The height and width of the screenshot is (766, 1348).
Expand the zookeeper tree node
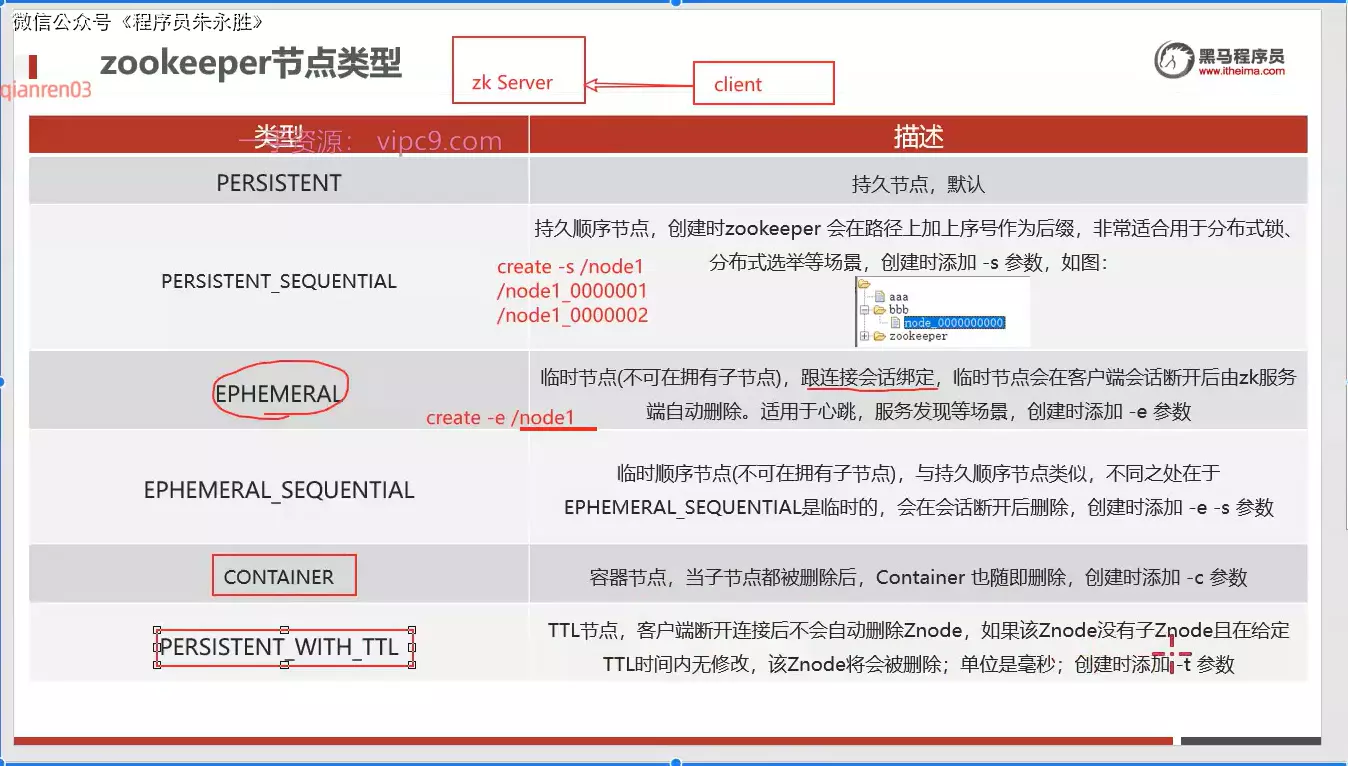click(864, 336)
